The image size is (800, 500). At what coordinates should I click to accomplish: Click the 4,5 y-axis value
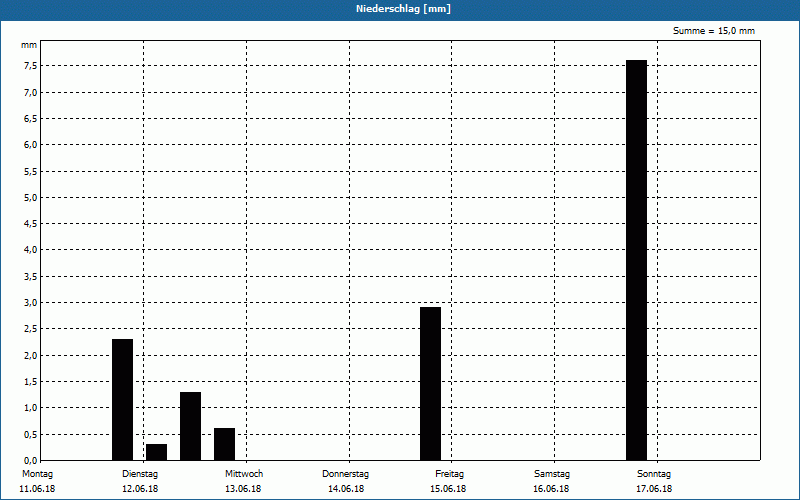[30, 223]
